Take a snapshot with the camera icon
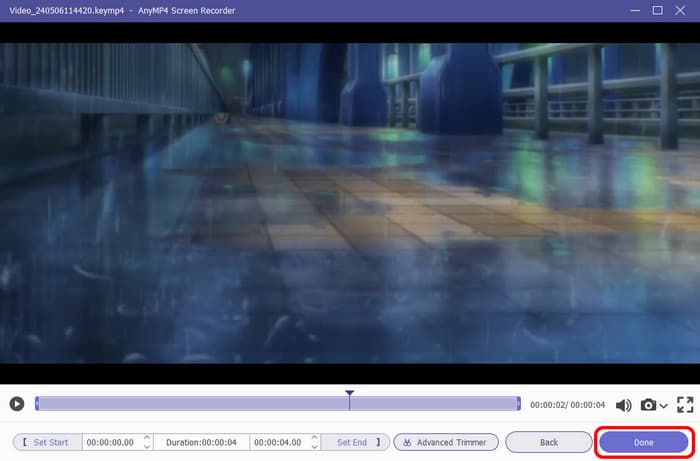 click(x=648, y=405)
